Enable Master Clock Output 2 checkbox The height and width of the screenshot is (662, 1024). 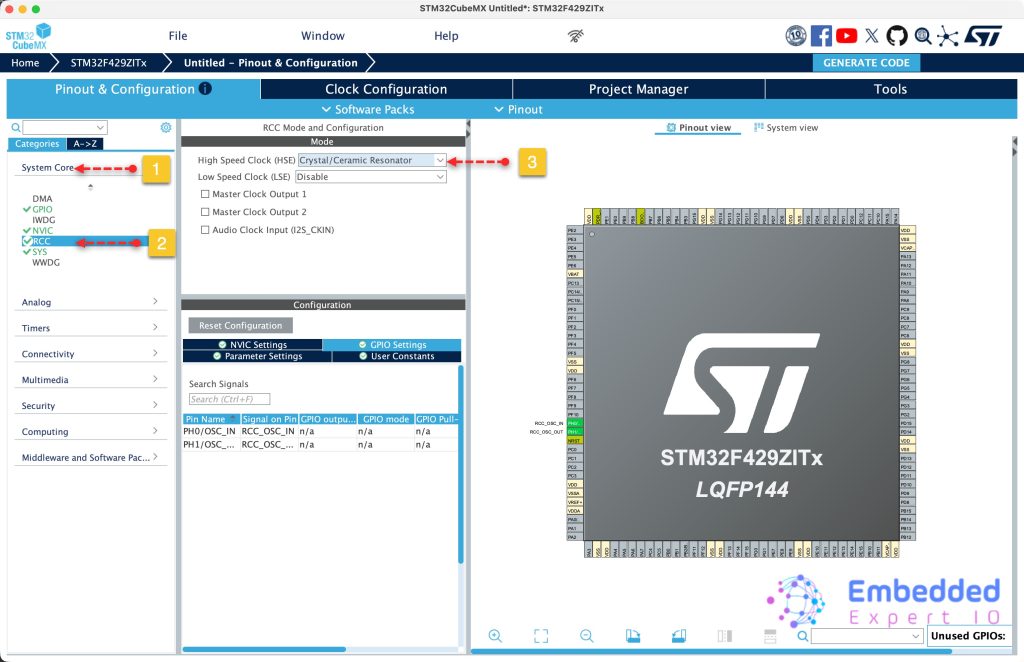pyautogui.click(x=205, y=212)
